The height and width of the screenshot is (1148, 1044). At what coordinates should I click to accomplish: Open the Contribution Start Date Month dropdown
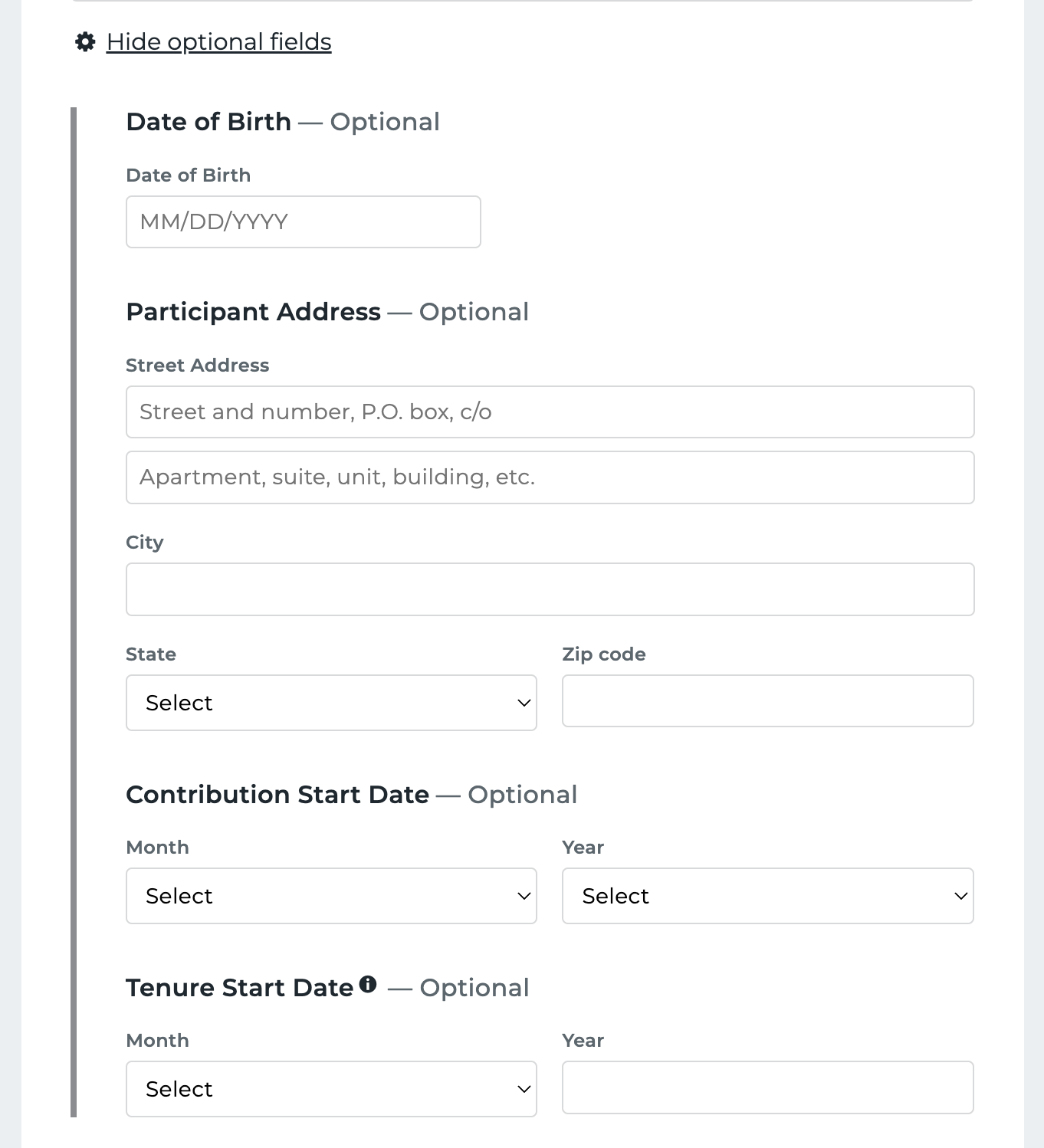(x=331, y=896)
